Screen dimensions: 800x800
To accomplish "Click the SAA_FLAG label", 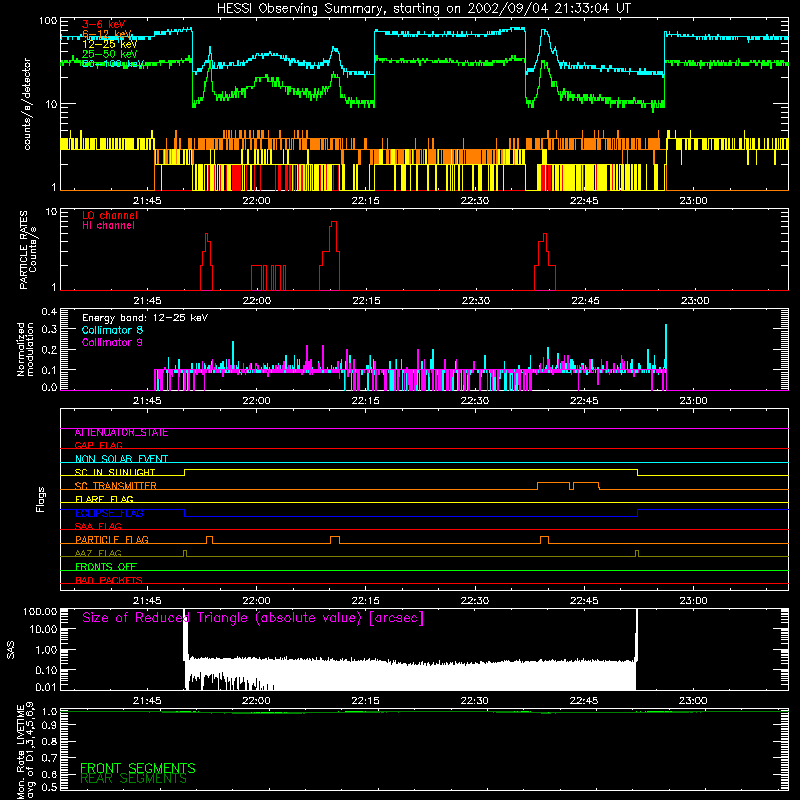I will coord(98,526).
